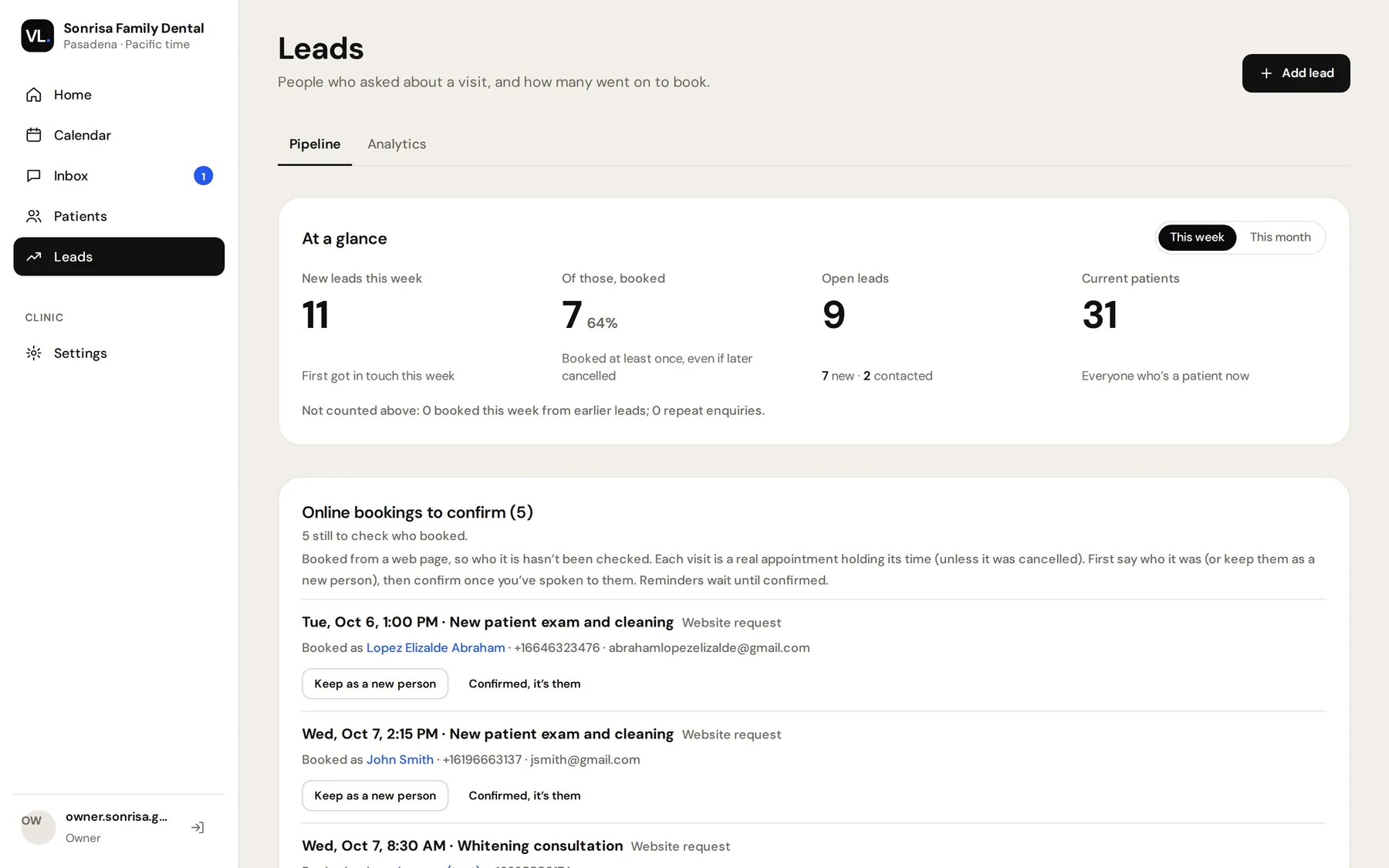Open the Pipeline tab
The height and width of the screenshot is (868, 1389).
click(x=315, y=144)
